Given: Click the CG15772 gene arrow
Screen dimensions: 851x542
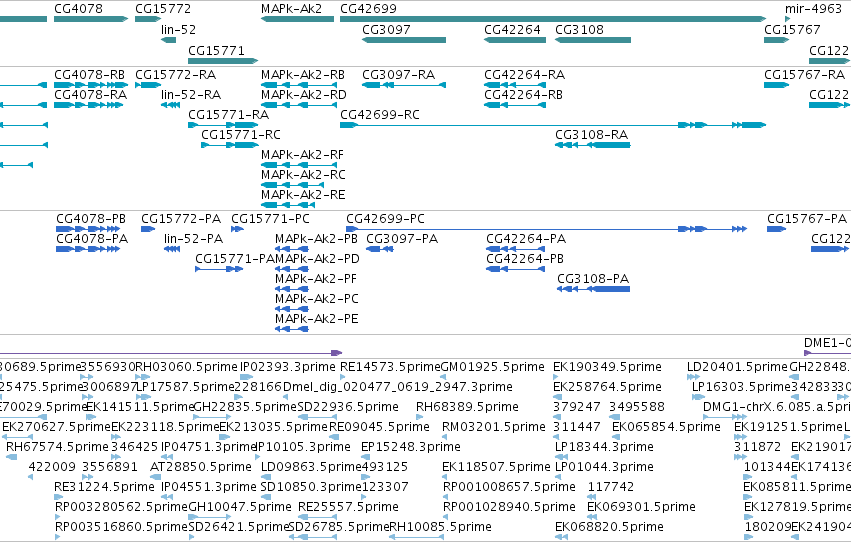Looking at the screenshot, I should pos(148,19).
